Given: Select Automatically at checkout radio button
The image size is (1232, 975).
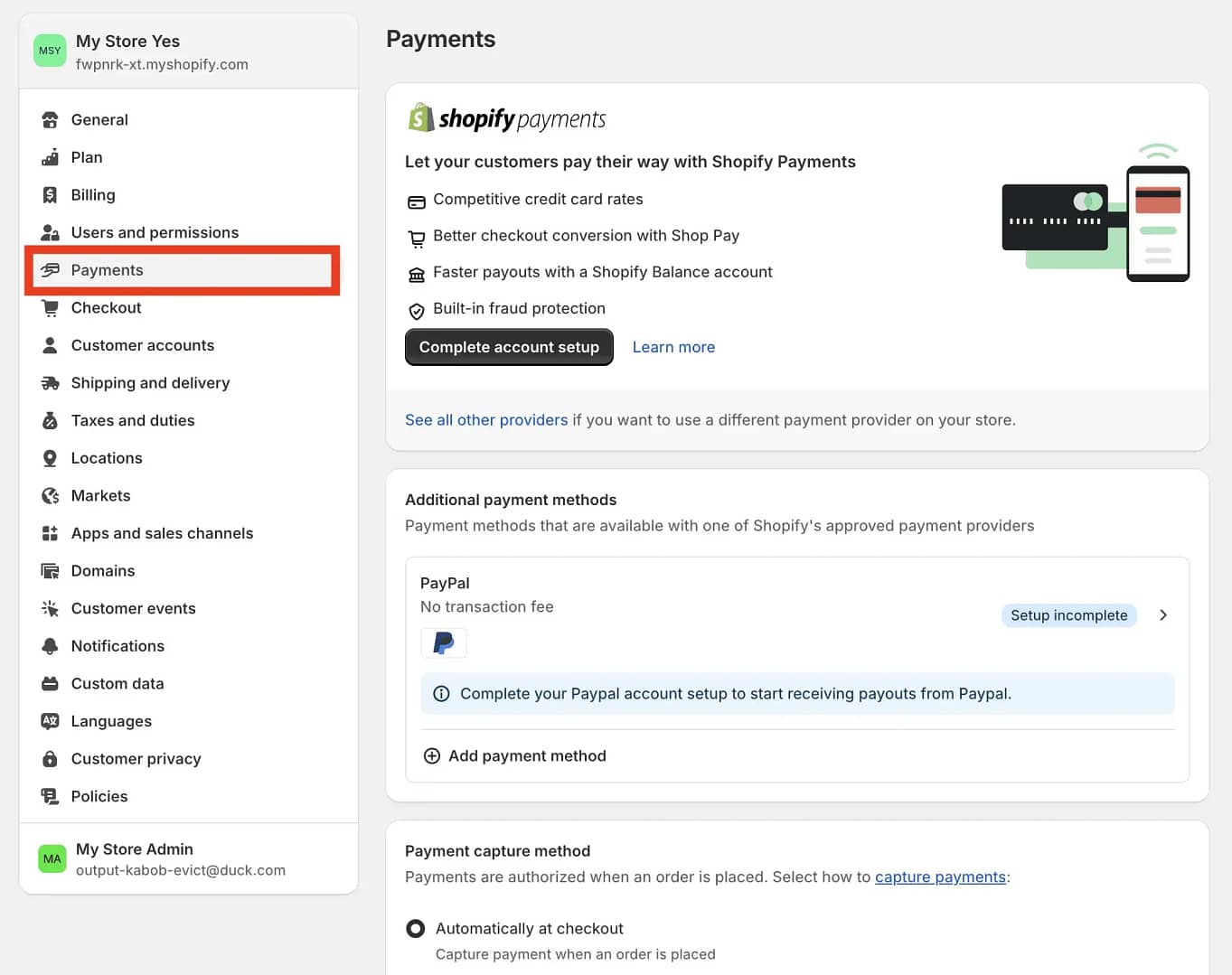Looking at the screenshot, I should click(416, 929).
